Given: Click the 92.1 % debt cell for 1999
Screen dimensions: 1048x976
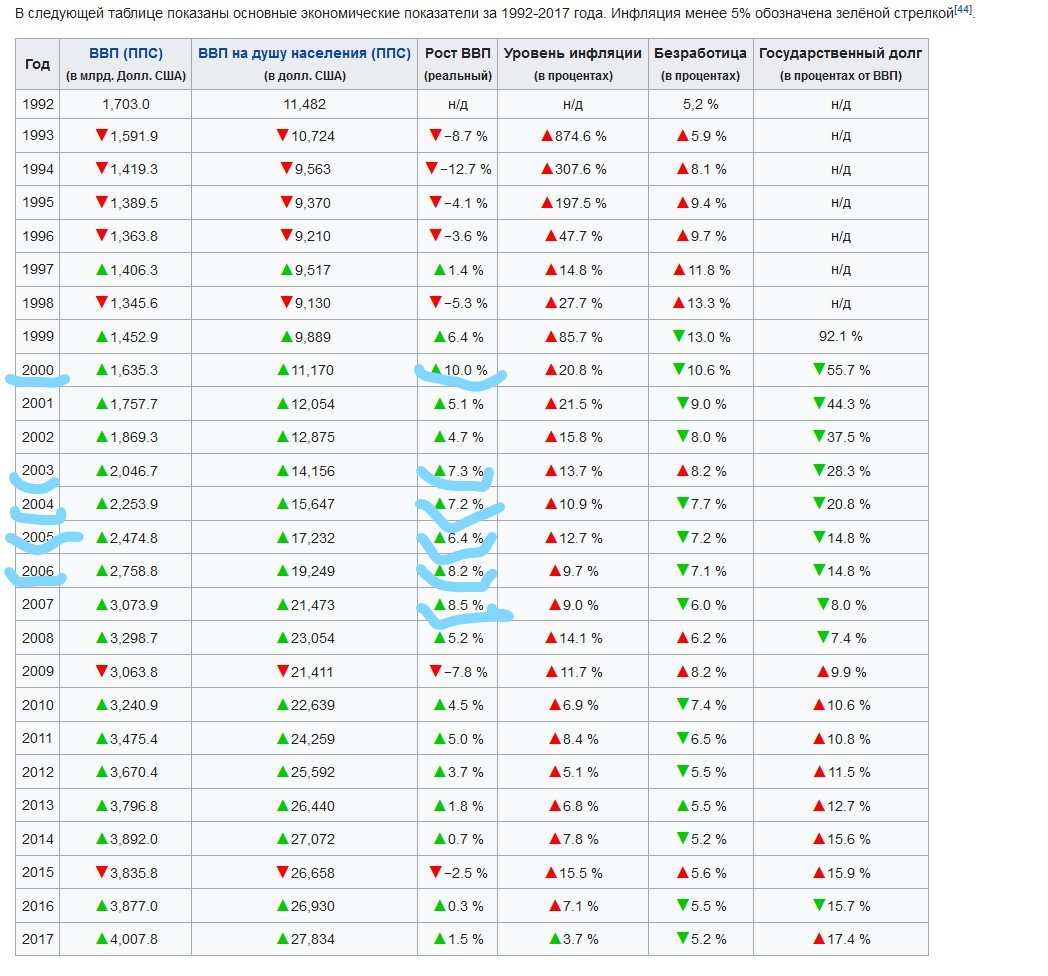Looking at the screenshot, I should coord(841,336).
